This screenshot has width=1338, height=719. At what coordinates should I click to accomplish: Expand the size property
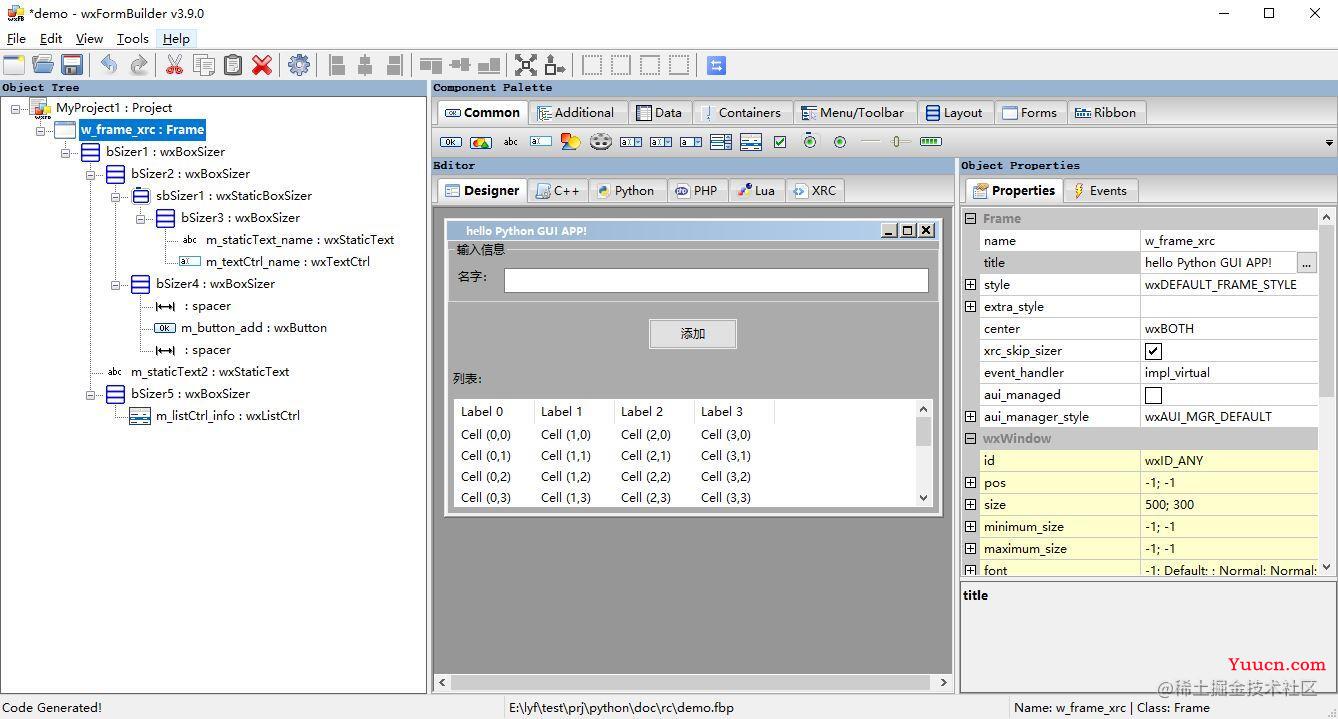(970, 505)
